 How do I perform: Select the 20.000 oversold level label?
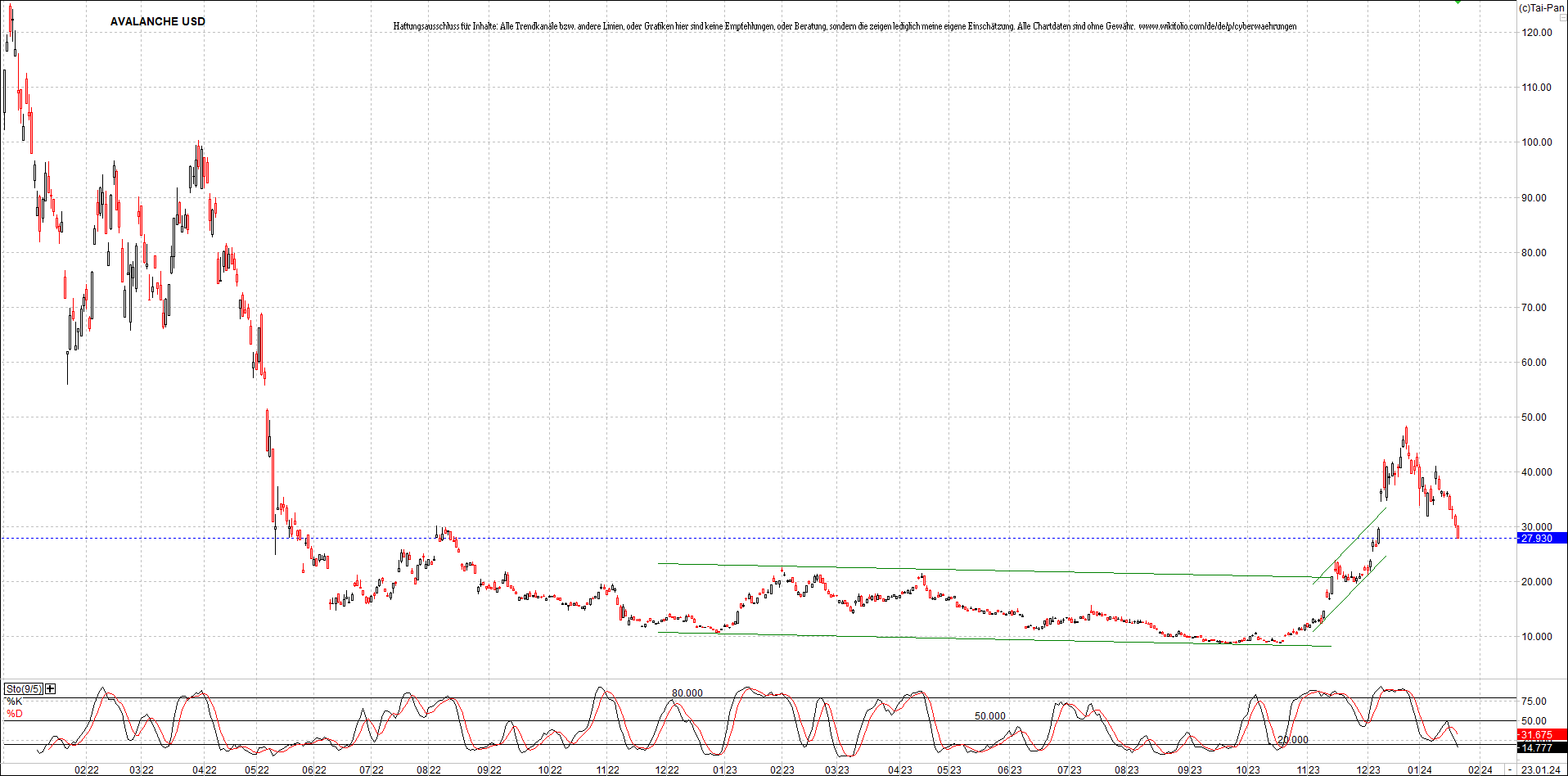[1292, 740]
